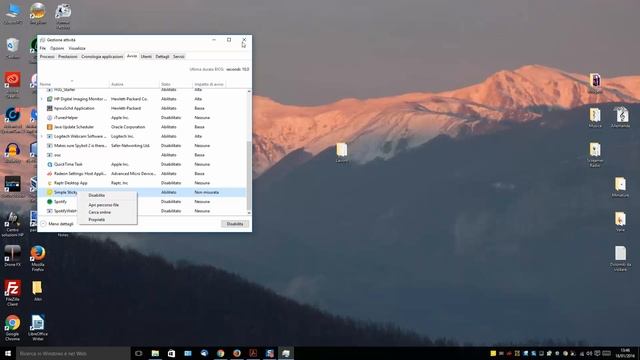The image size is (640, 360).
Task: Open the headphones app desktop icon
Action: pyautogui.click(x=13, y=153)
